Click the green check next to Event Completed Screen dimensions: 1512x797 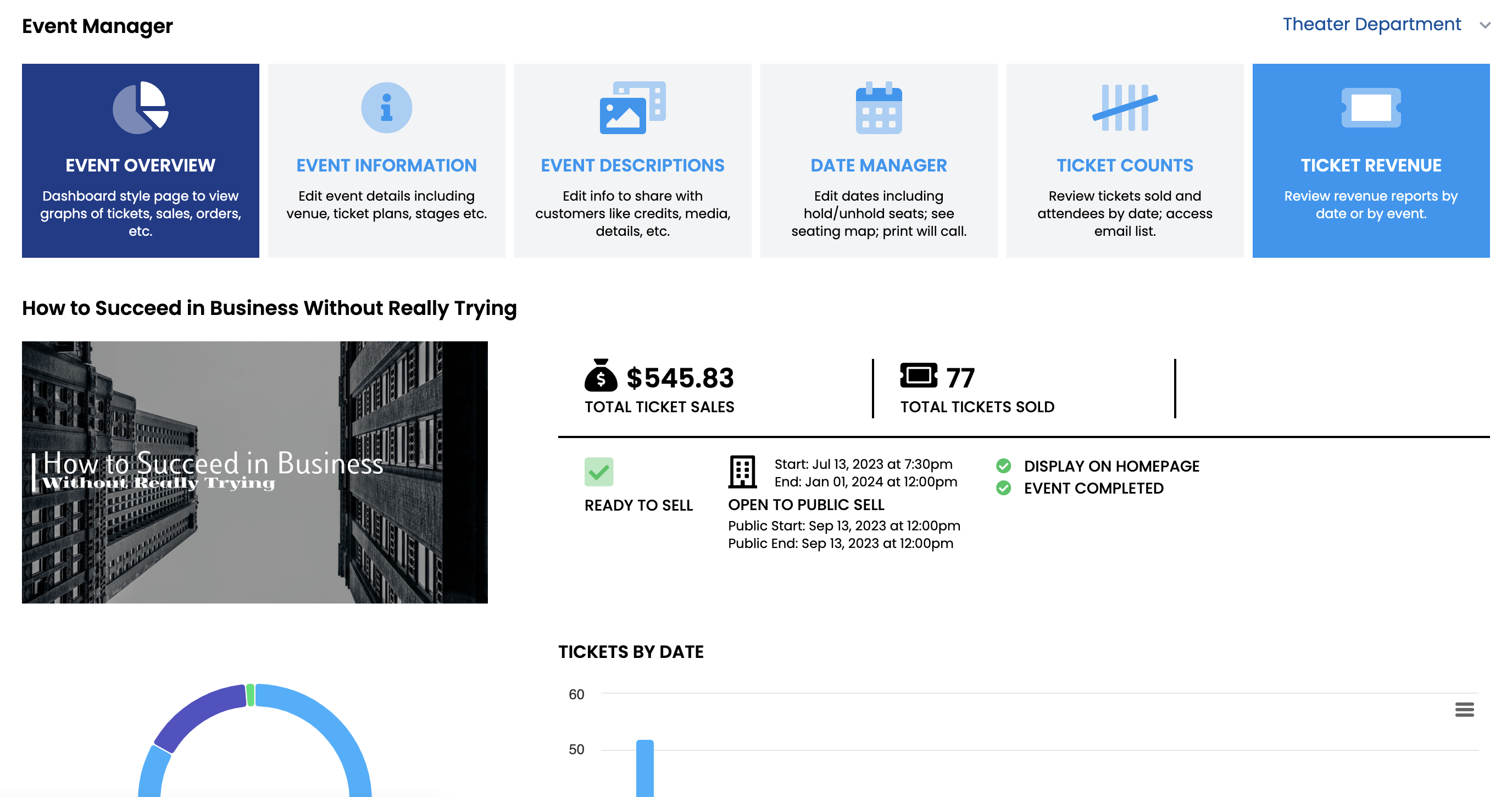(1004, 488)
